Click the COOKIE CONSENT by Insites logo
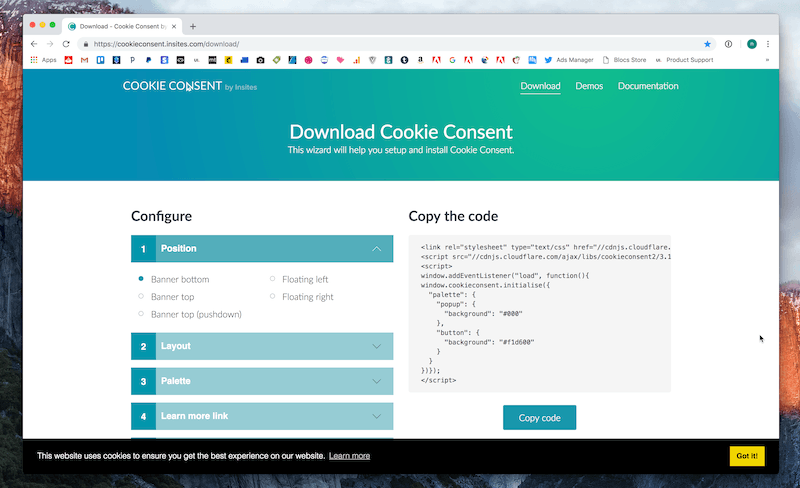Screen dimensions: 800x488 click(x=190, y=86)
